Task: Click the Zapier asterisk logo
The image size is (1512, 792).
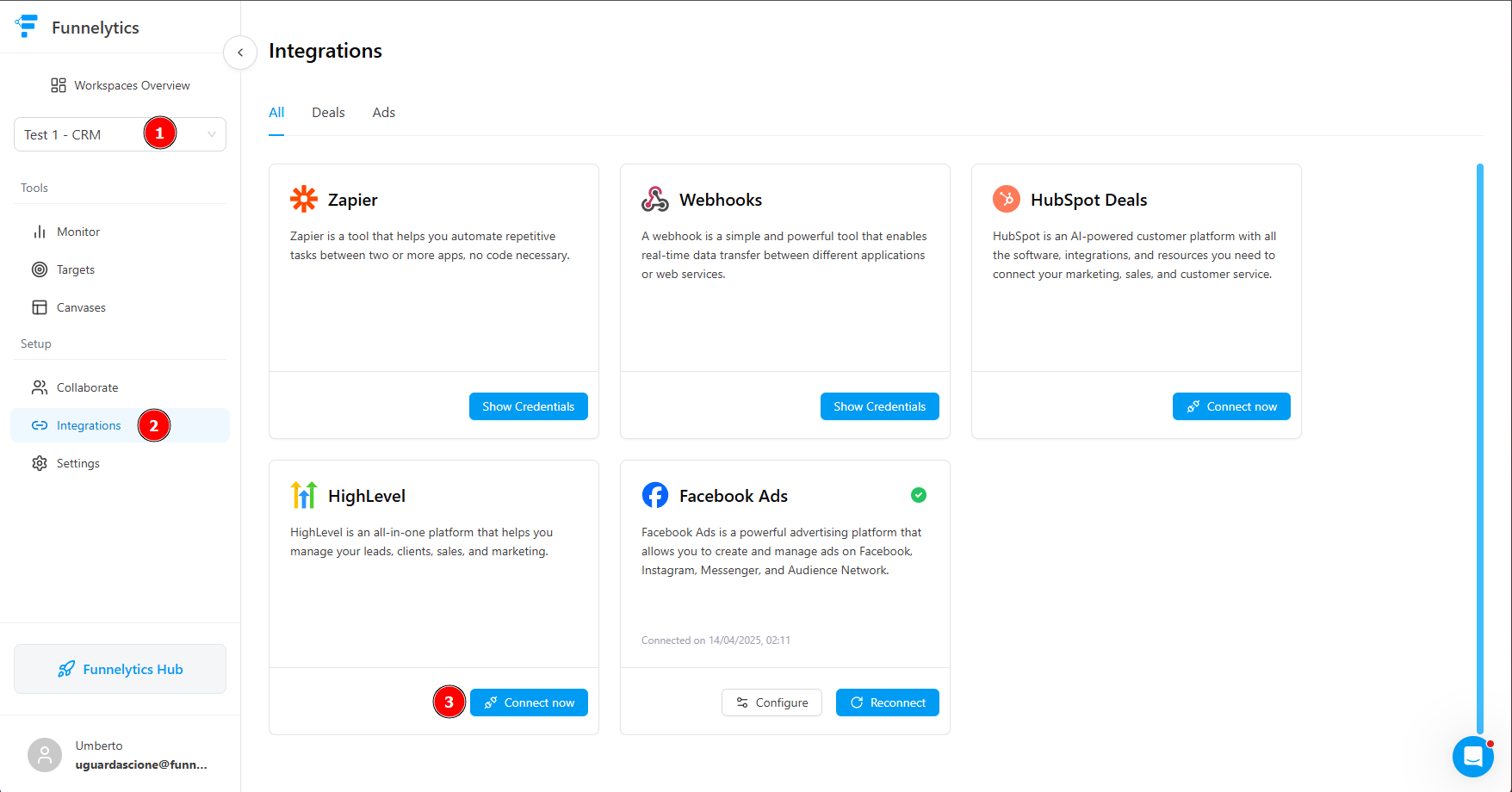Action: coord(304,199)
